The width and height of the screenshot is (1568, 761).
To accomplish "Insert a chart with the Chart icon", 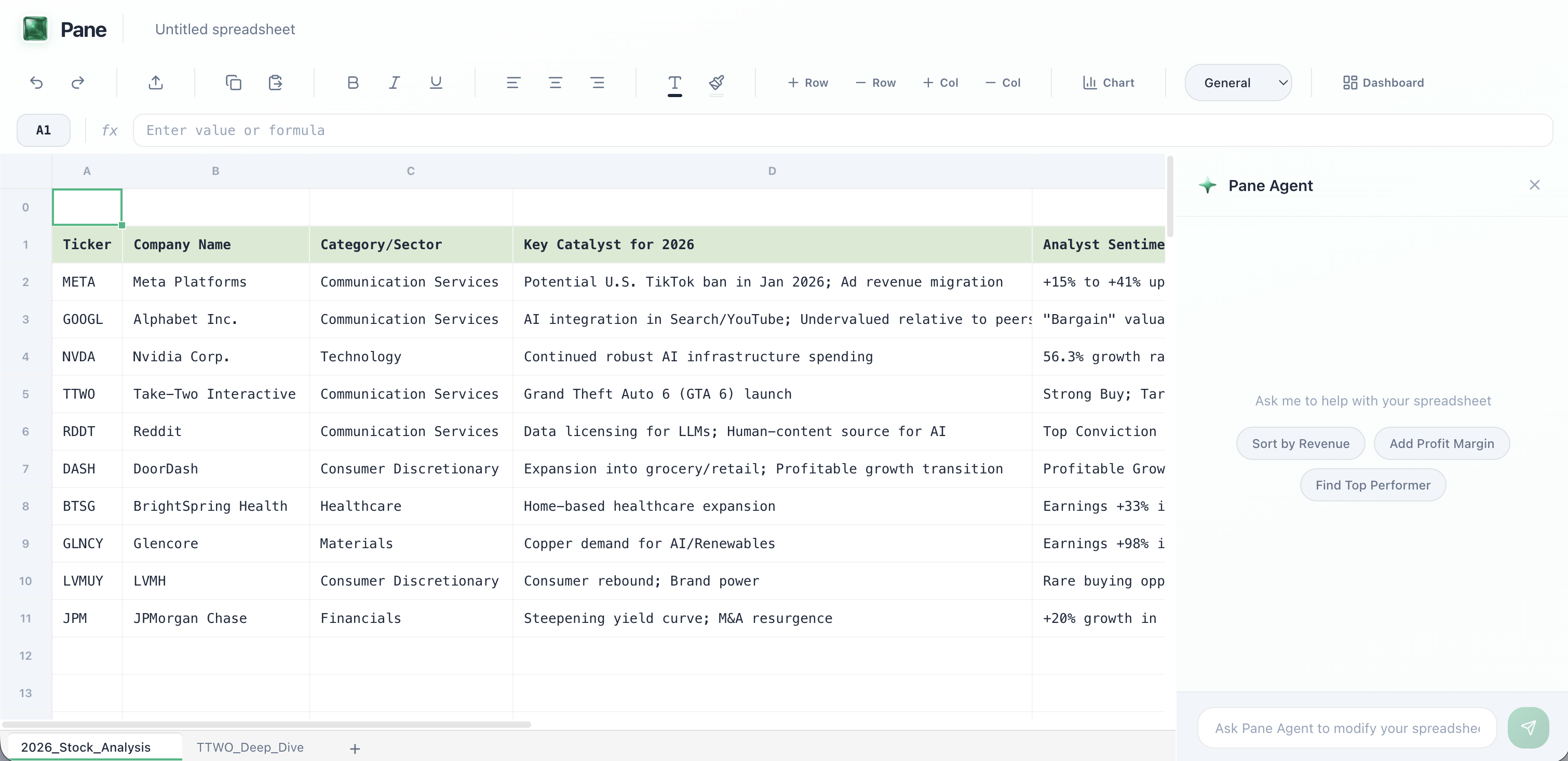I will (x=1108, y=83).
